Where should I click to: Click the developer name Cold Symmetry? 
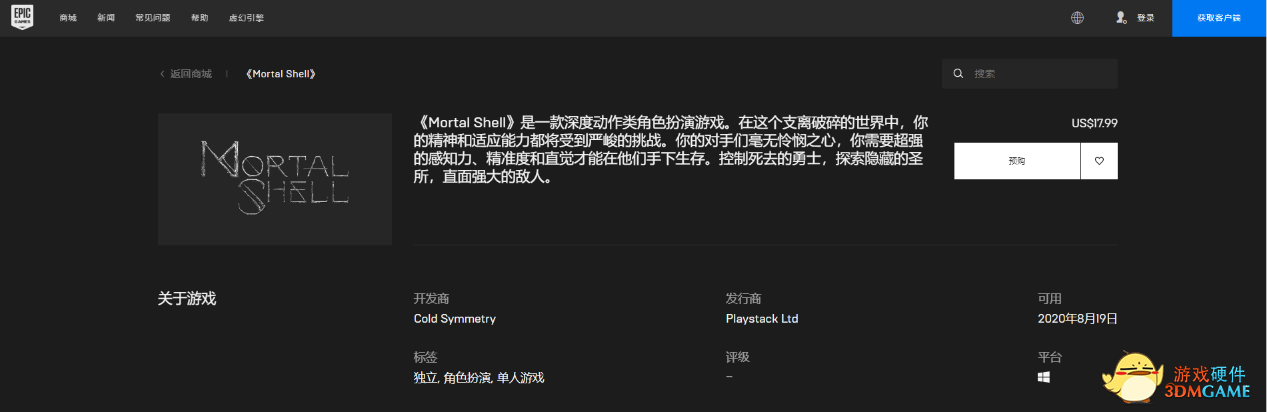(455, 319)
